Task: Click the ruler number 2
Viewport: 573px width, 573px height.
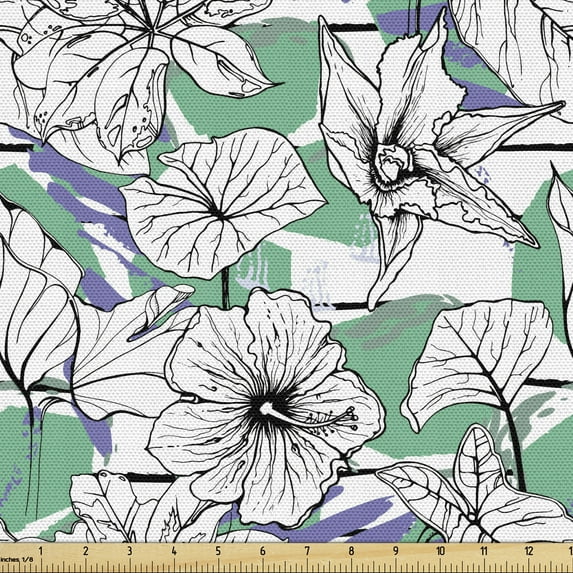Action: pyautogui.click(x=86, y=551)
